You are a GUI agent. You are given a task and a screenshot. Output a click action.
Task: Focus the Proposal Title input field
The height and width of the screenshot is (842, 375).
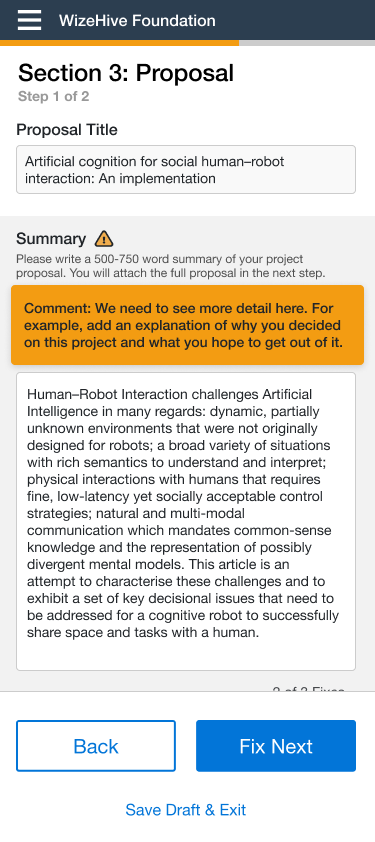pyautogui.click(x=186, y=169)
